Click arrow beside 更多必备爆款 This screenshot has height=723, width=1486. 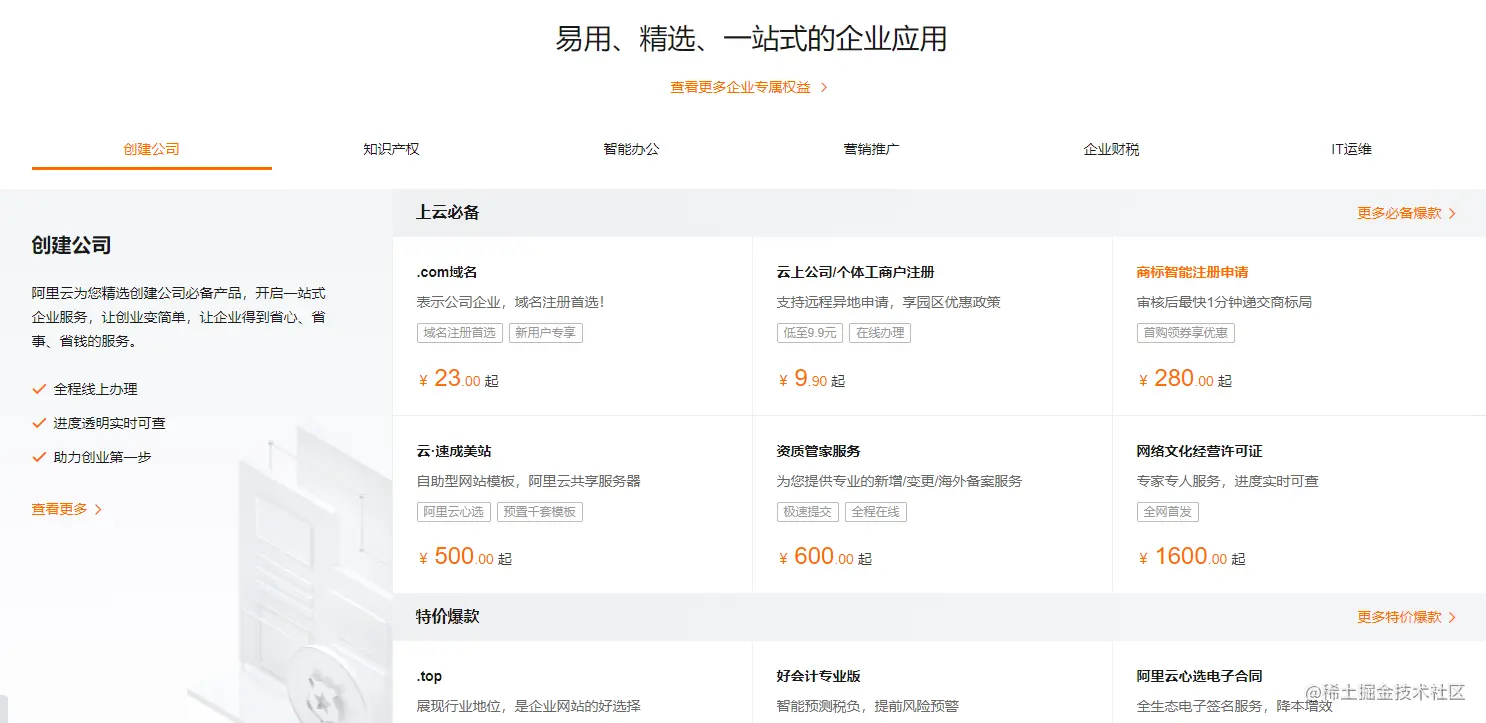click(x=1452, y=213)
